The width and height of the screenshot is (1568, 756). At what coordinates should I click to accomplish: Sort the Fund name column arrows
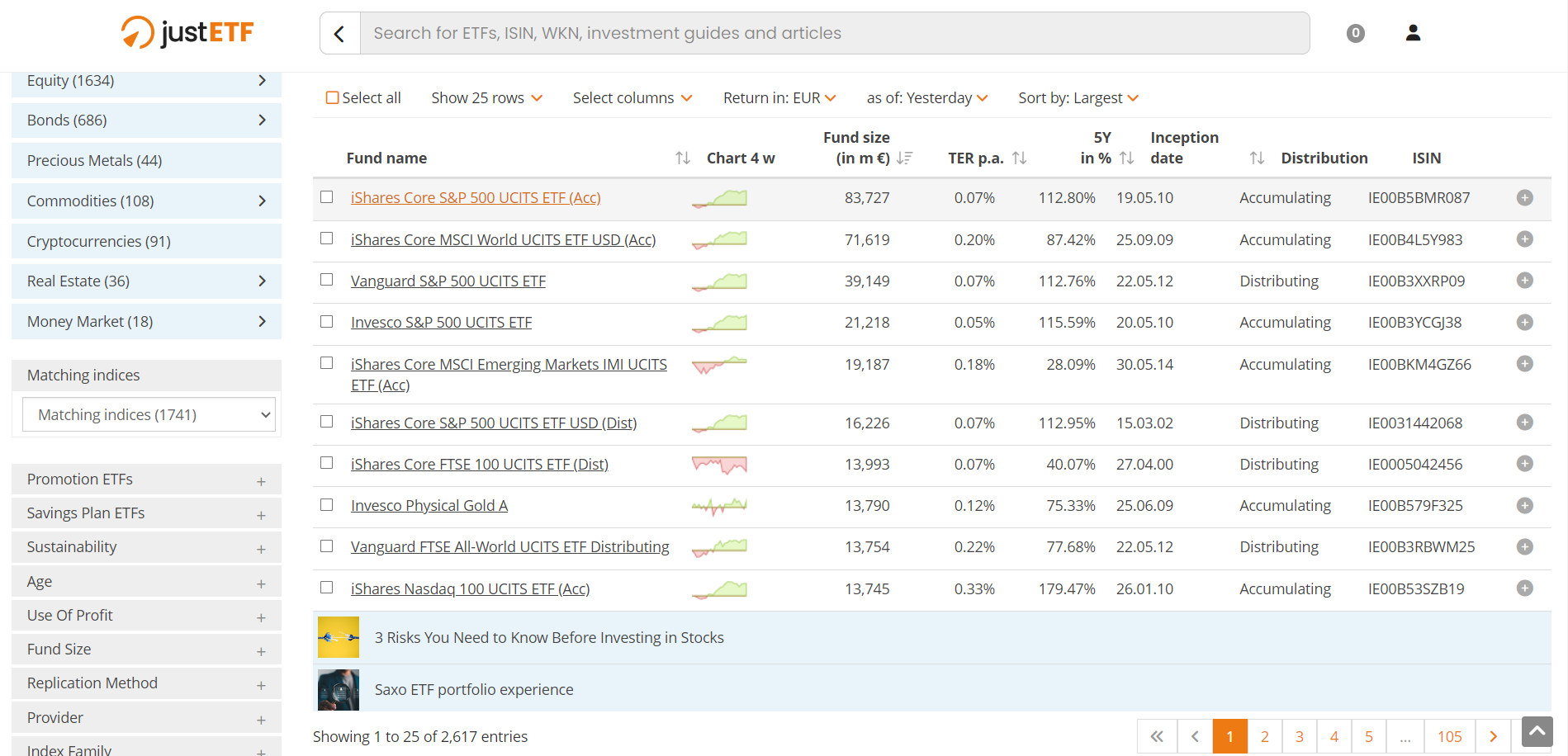tap(681, 157)
